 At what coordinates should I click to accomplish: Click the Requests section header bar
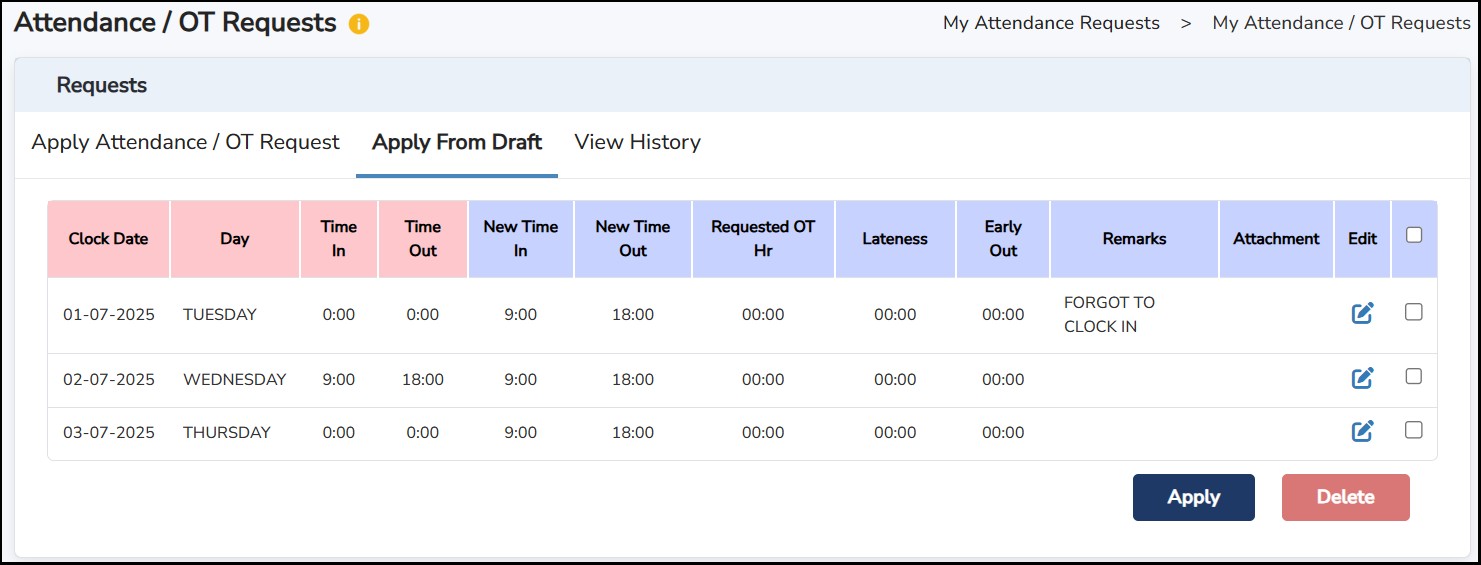(x=742, y=85)
